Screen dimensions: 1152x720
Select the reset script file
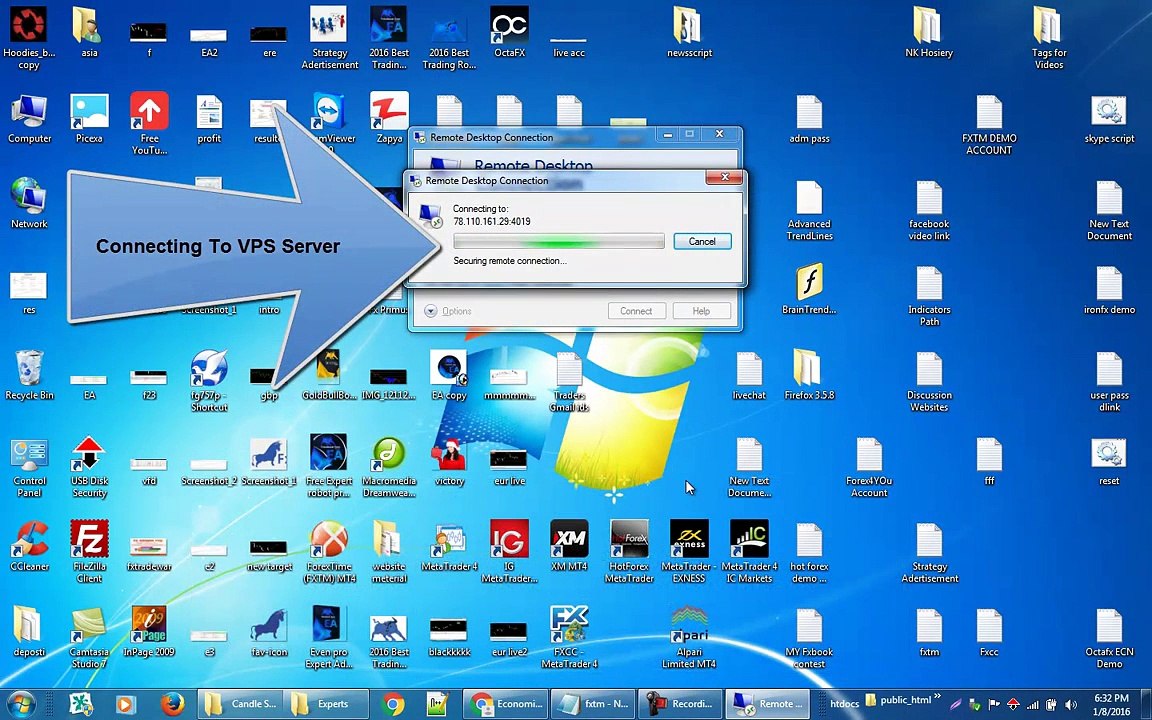1109,461
